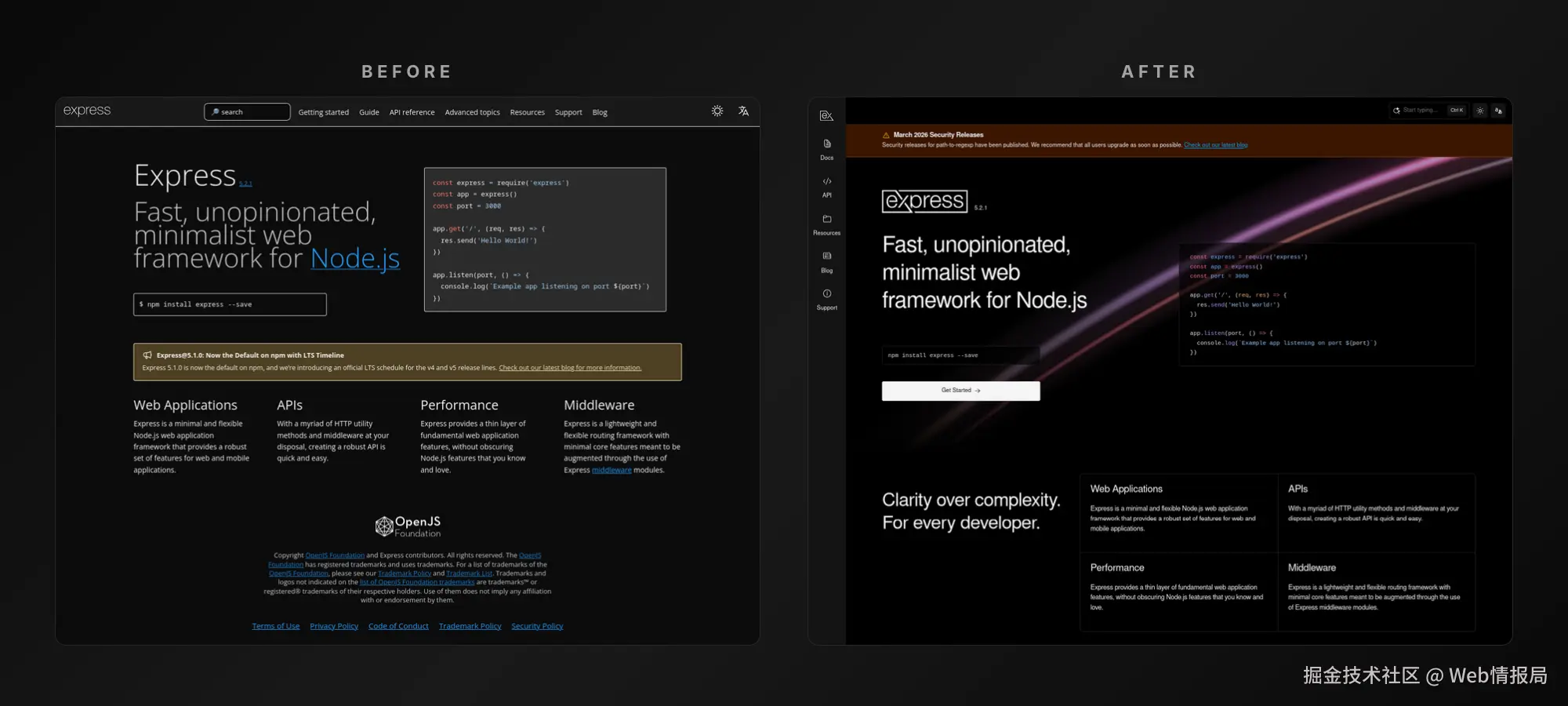Open the Guide menu in the Before navbar

pos(369,112)
